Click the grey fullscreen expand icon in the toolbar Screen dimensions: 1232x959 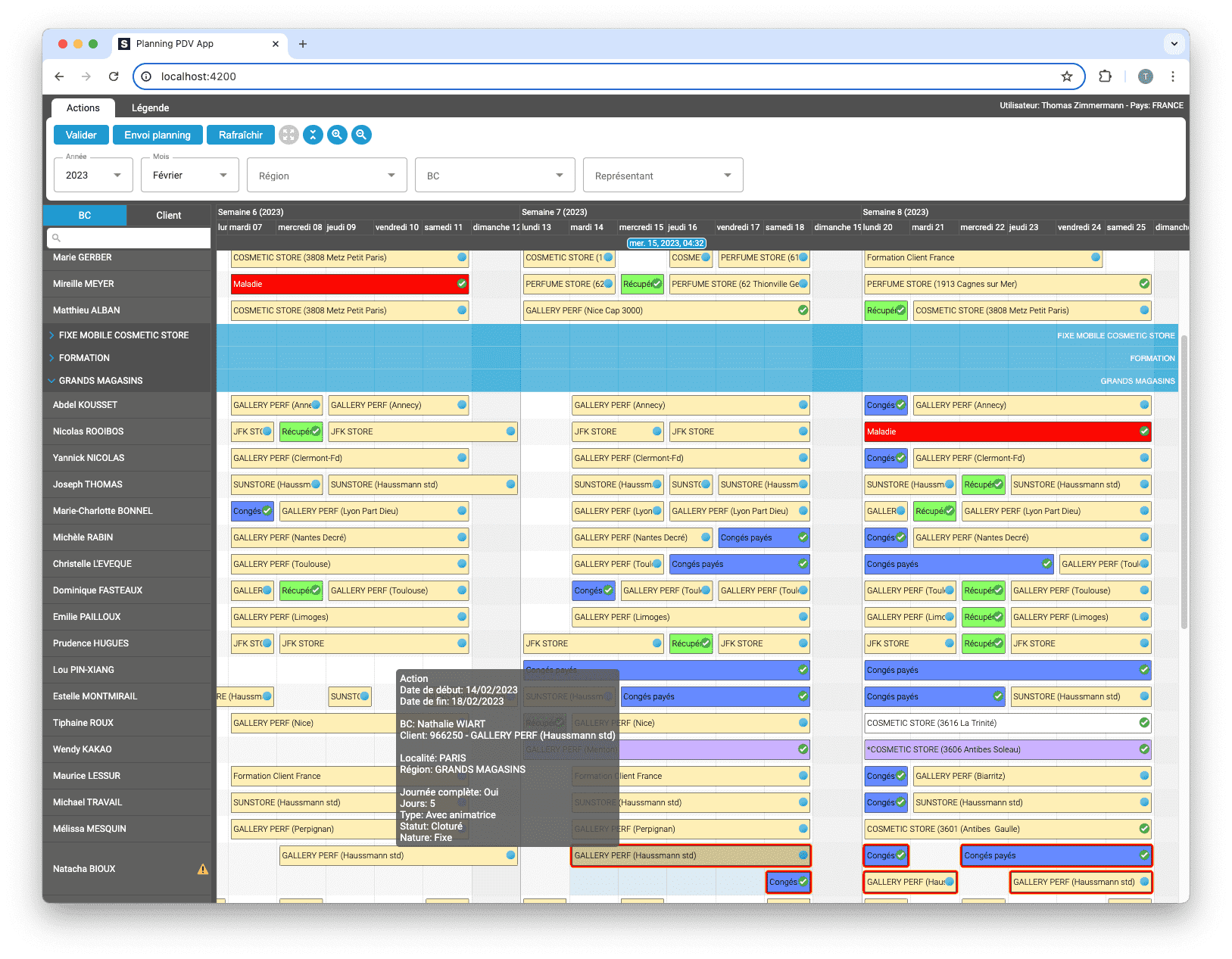(289, 135)
